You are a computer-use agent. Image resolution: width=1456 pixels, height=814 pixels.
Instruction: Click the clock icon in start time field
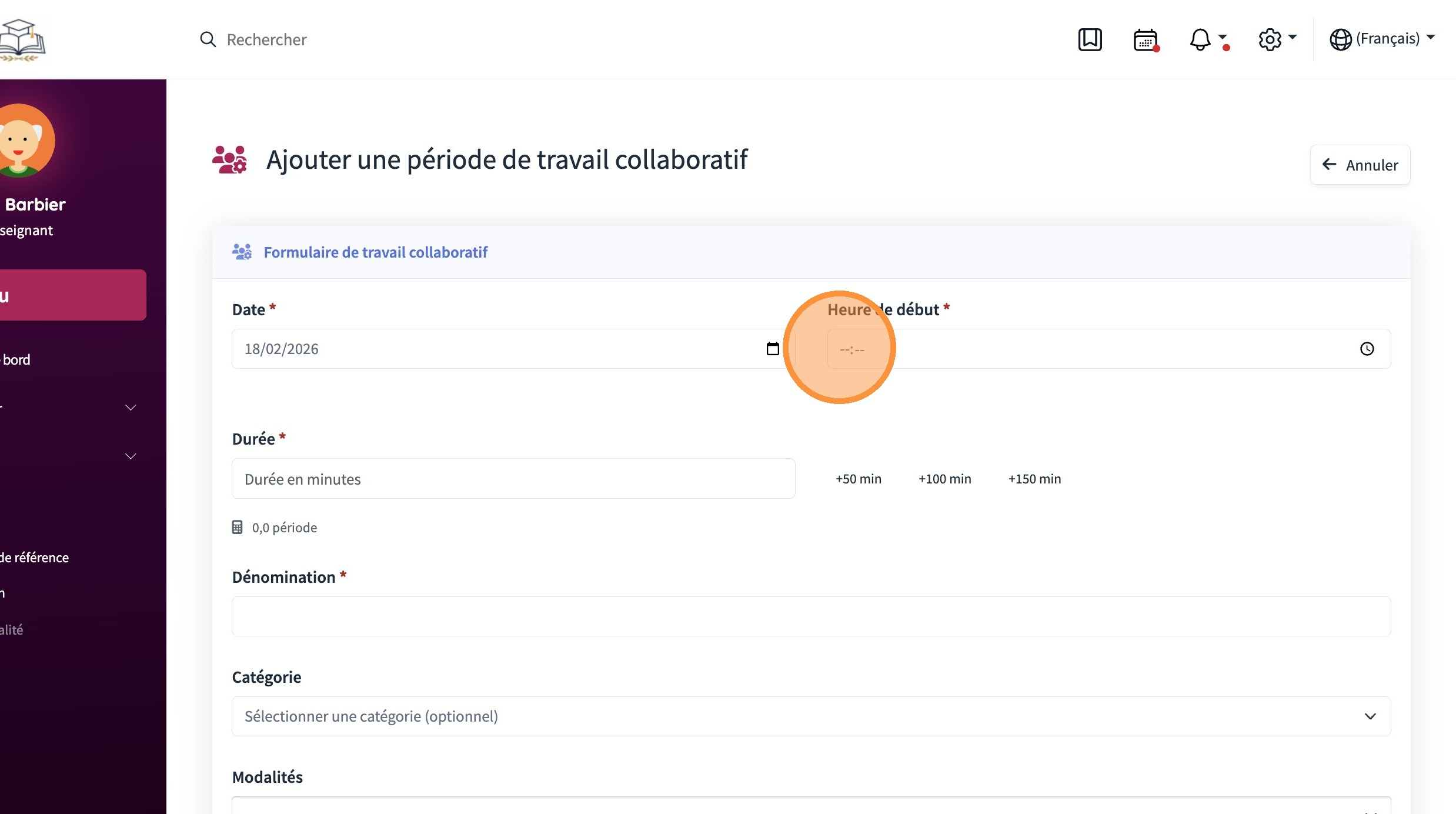pyautogui.click(x=1367, y=349)
